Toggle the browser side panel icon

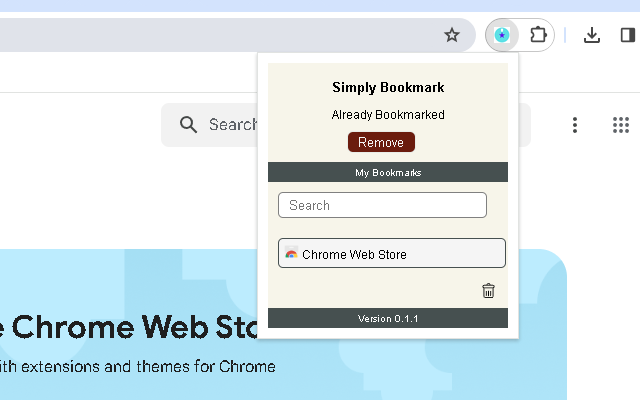pos(628,35)
